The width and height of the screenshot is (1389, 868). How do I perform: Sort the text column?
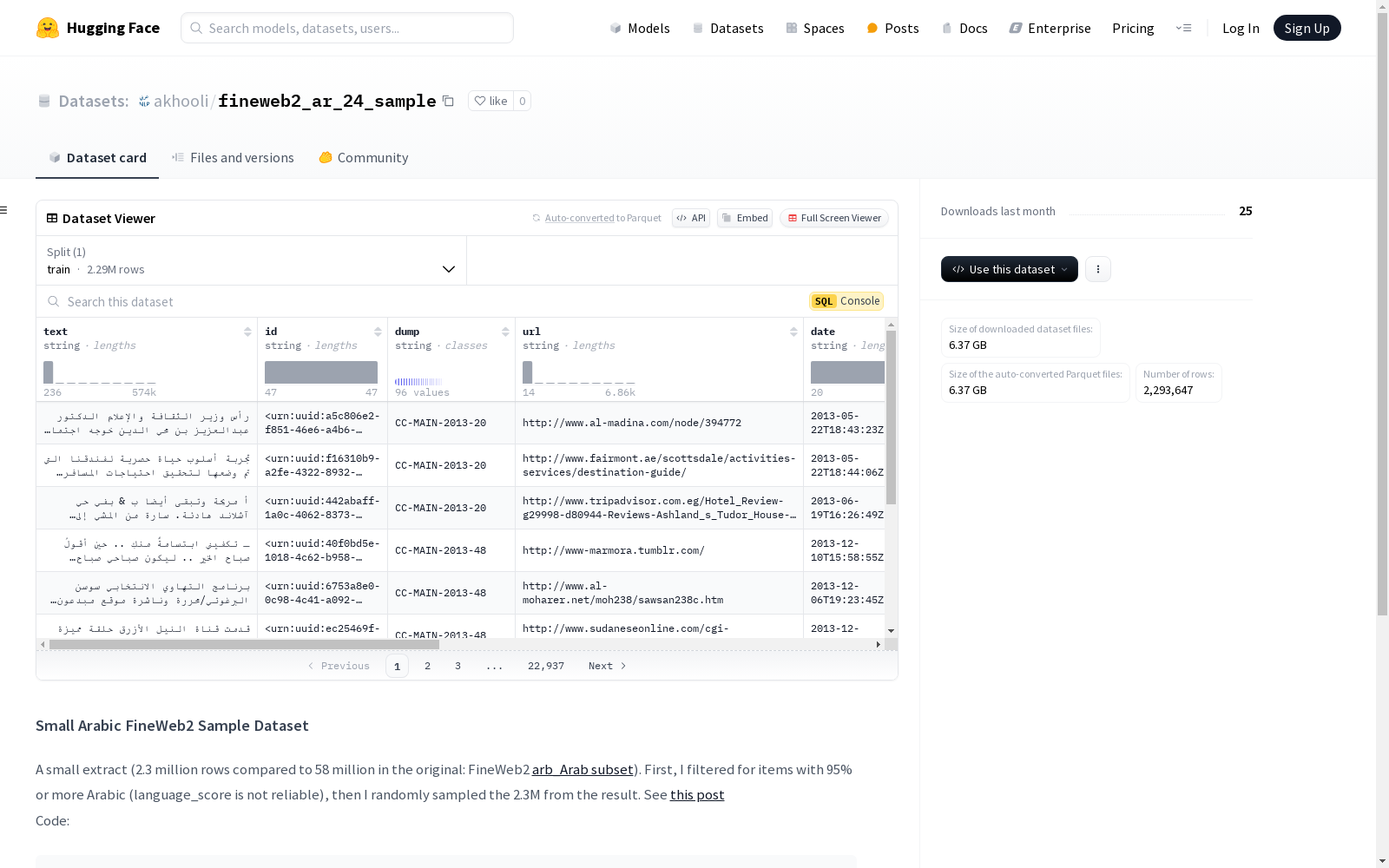tap(247, 332)
